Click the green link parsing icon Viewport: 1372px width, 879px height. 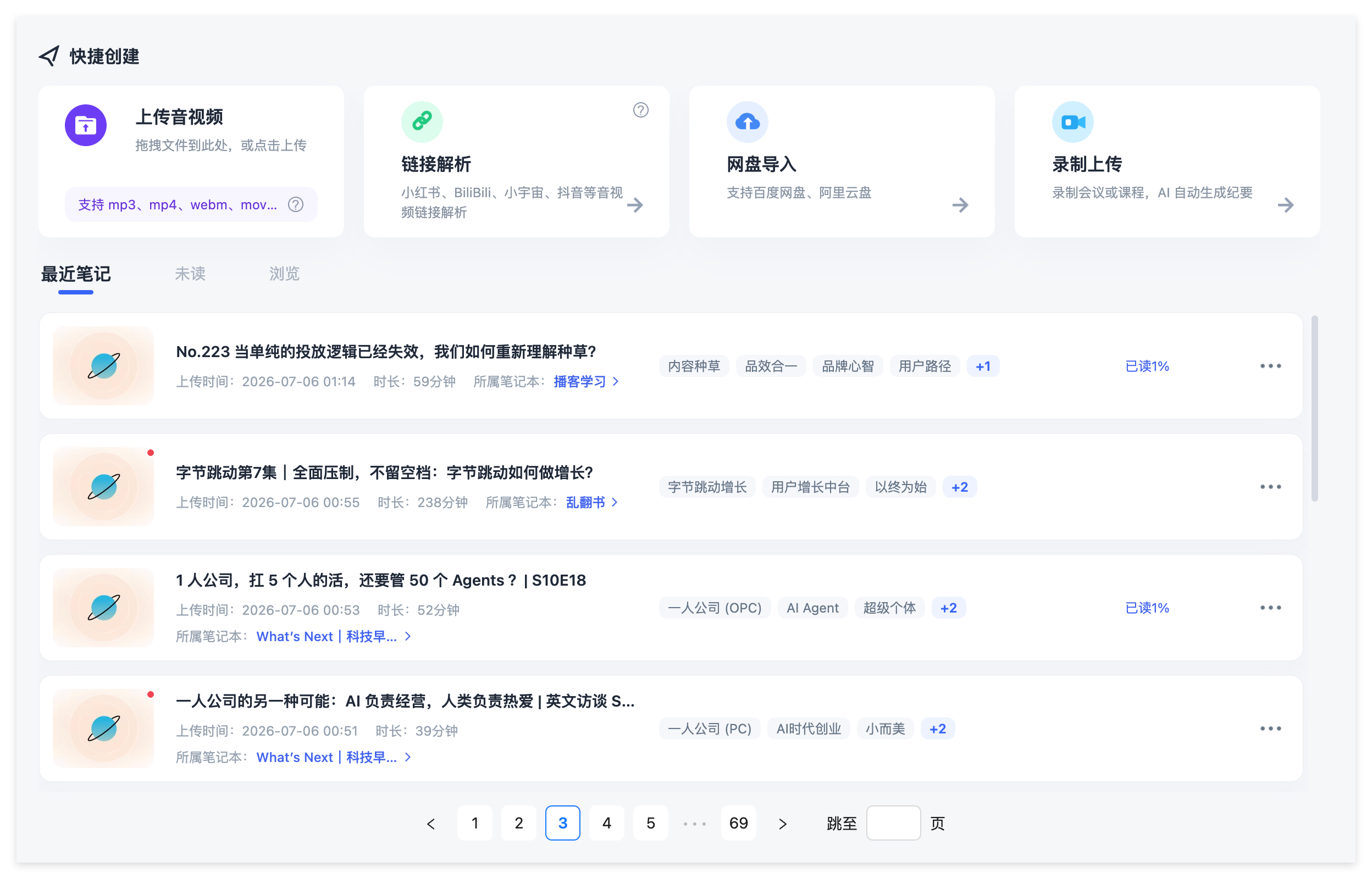[x=422, y=121]
